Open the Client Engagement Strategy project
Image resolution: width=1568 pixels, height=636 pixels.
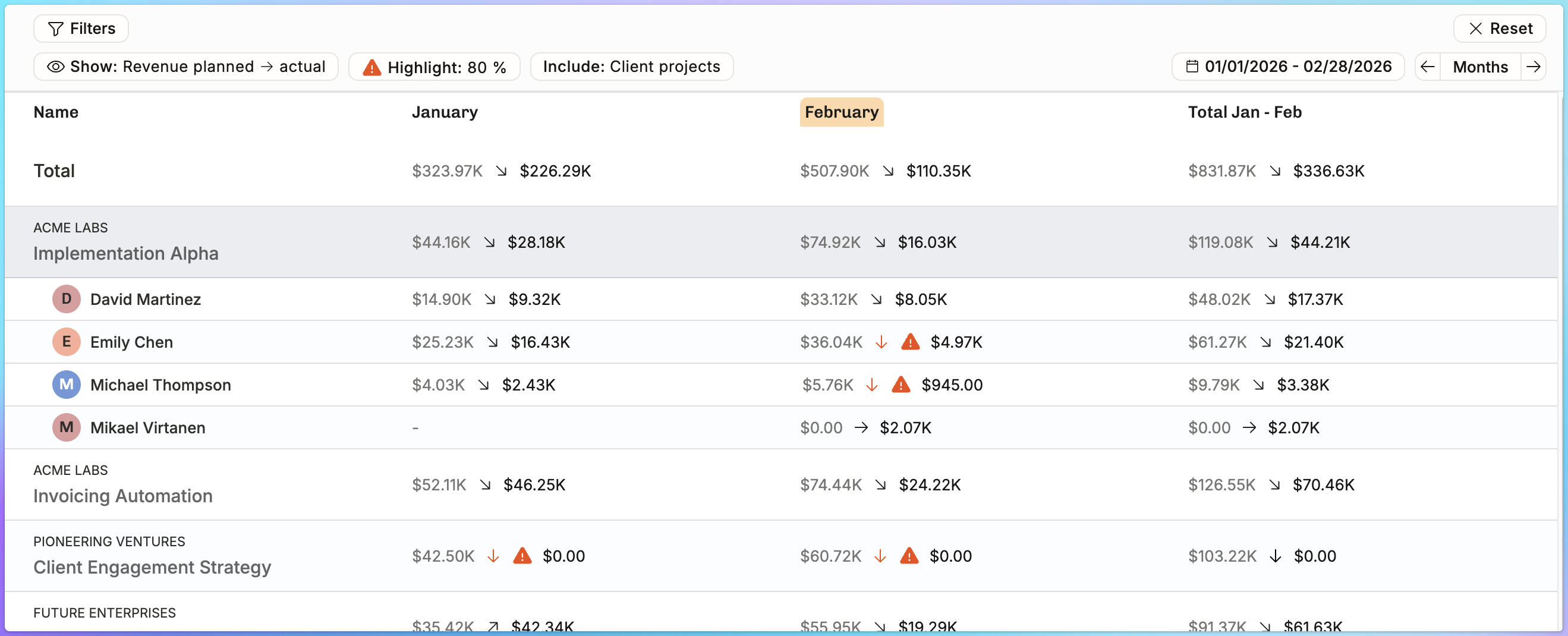point(152,566)
